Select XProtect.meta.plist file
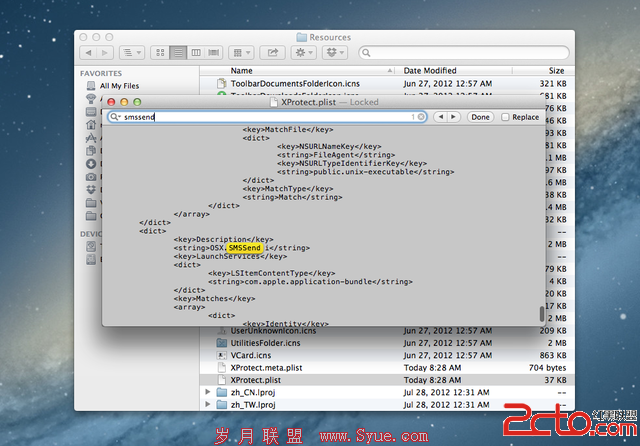Viewport: 640px width, 446px height. pyautogui.click(x=266, y=368)
